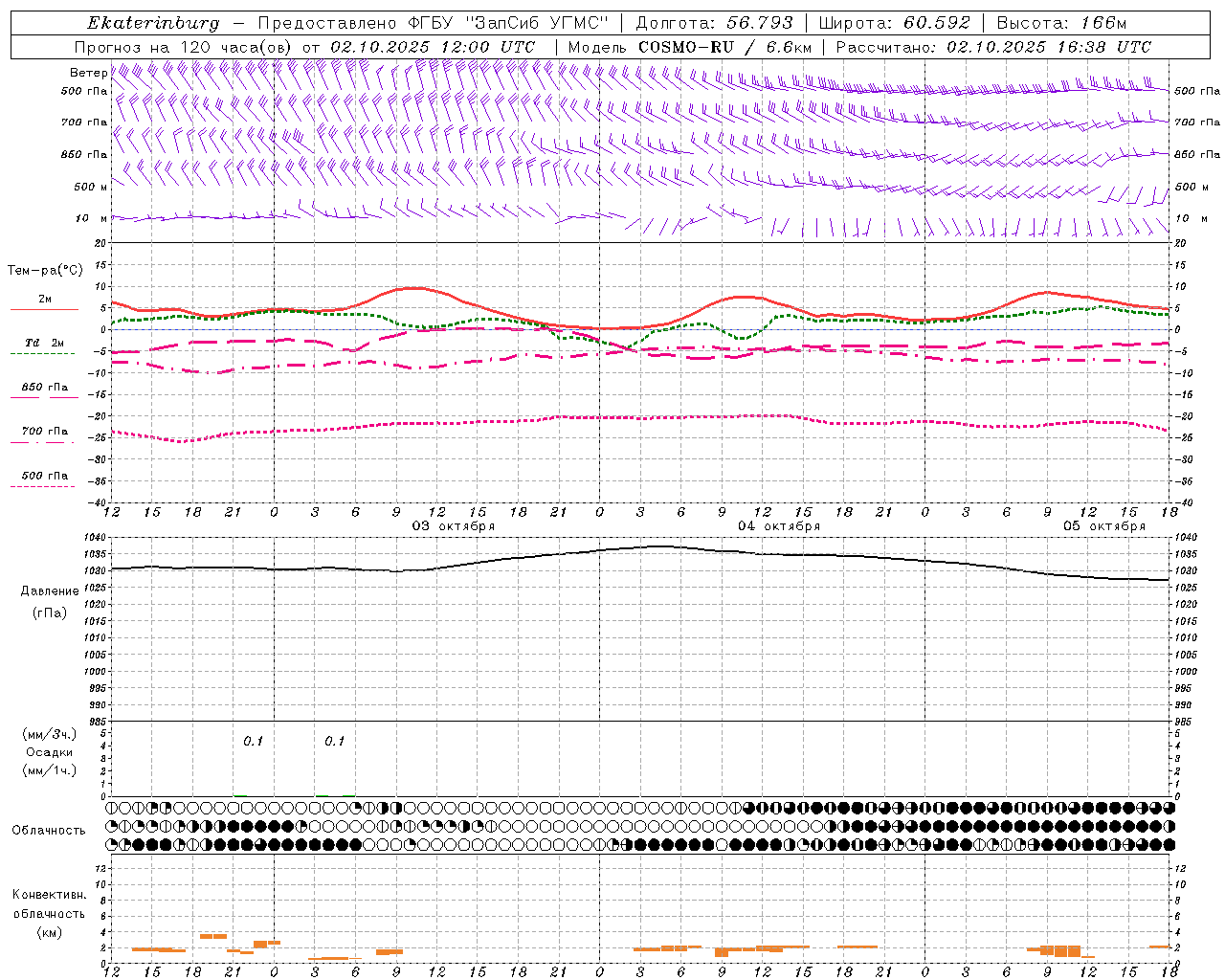Click the '700 гПа' temperature legend entry
This screenshot has width=1225, height=980.
pyautogui.click(x=45, y=432)
